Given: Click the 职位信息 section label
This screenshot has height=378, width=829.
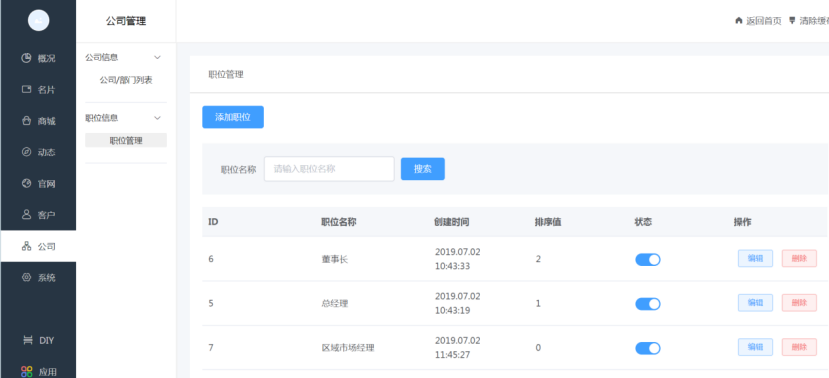Looking at the screenshot, I should pos(102,117).
